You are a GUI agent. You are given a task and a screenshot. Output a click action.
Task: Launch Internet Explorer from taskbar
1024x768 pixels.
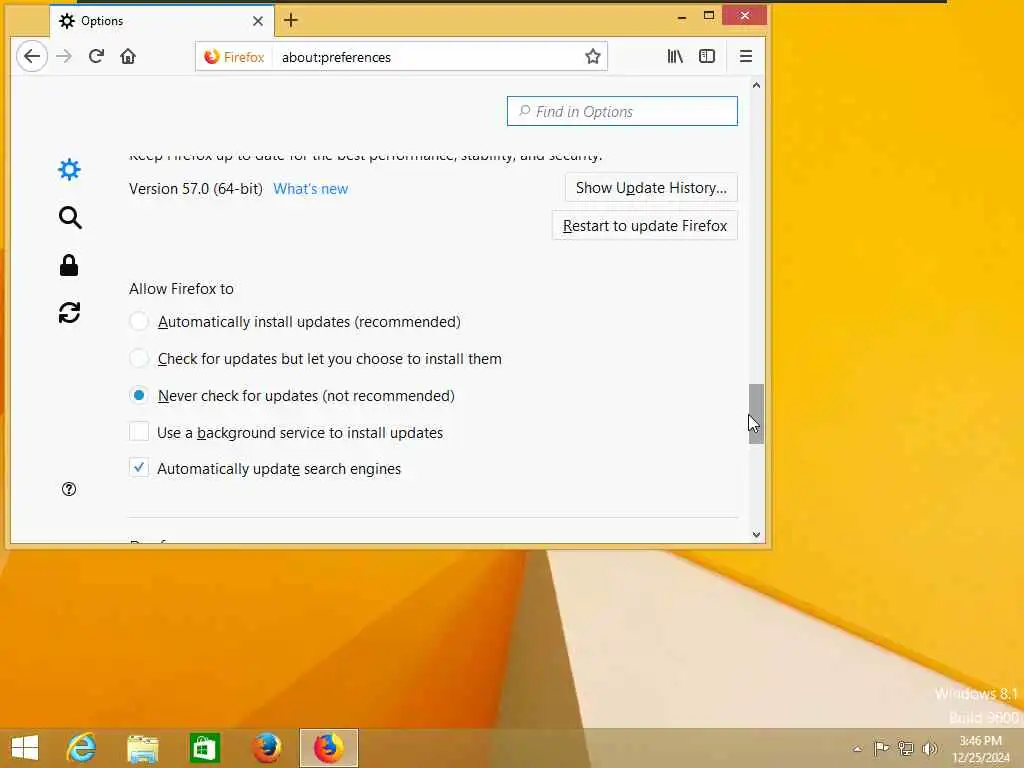pyautogui.click(x=81, y=748)
